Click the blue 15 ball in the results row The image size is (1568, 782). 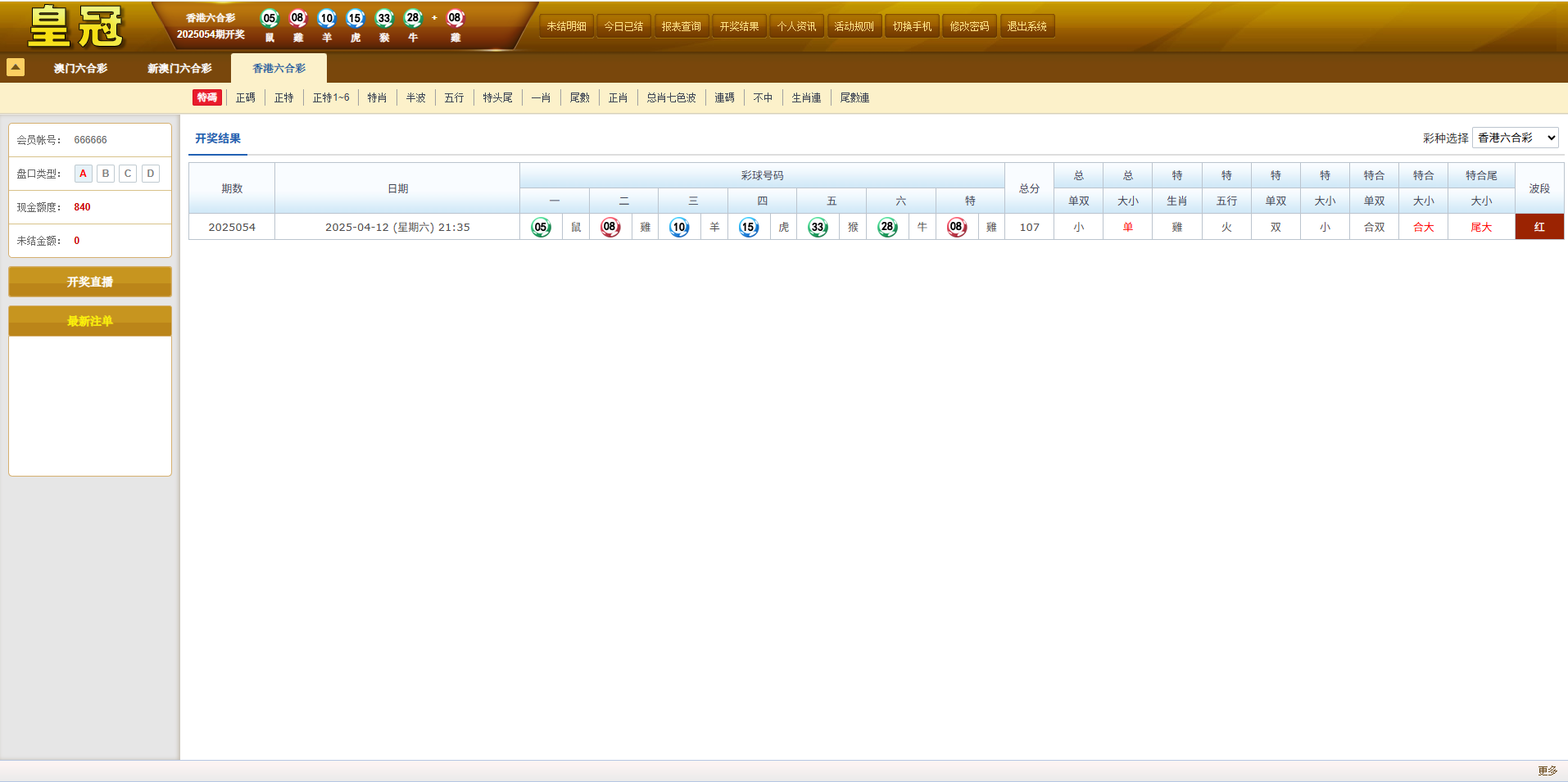749,227
